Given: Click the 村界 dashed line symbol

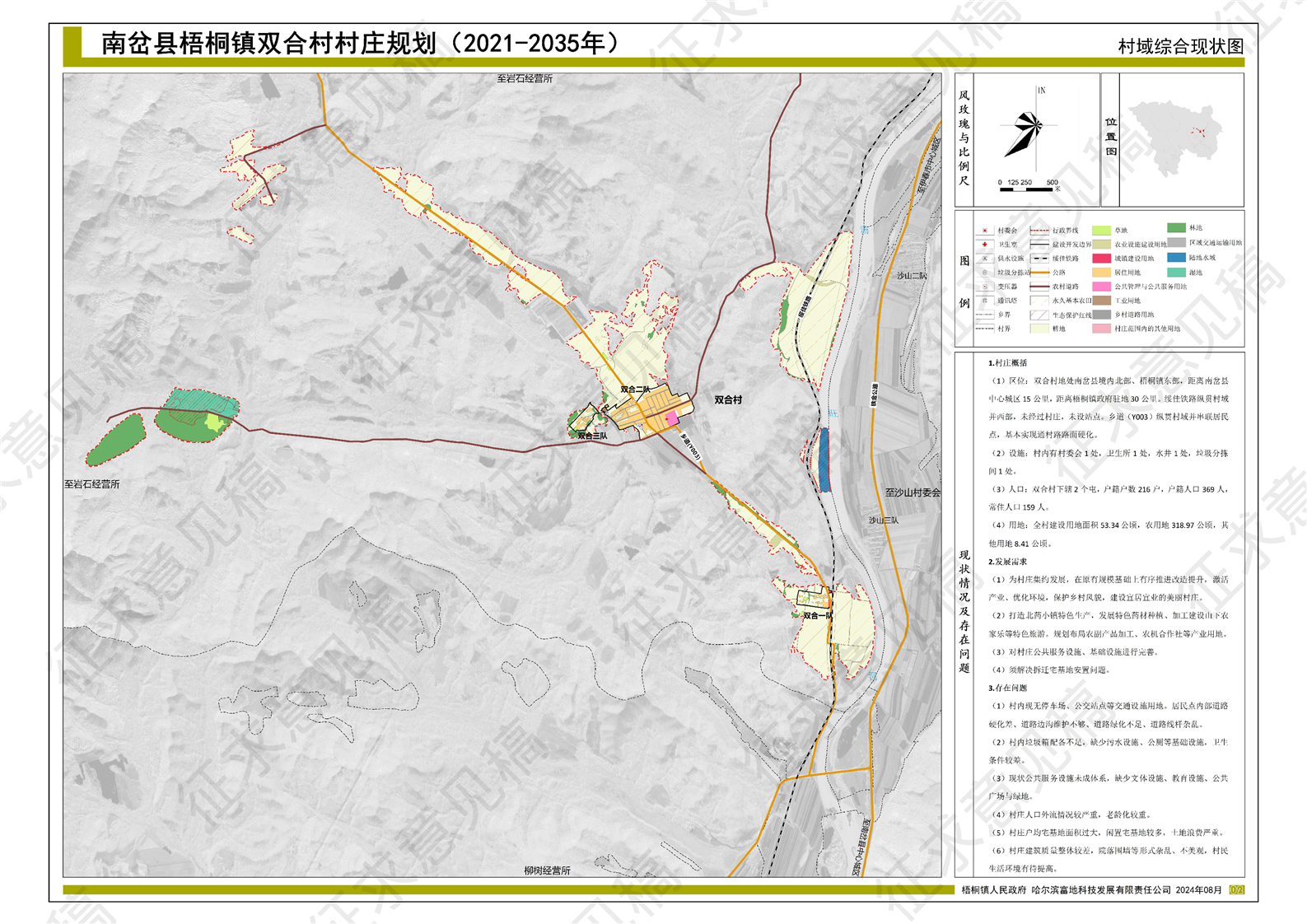Looking at the screenshot, I should [984, 329].
